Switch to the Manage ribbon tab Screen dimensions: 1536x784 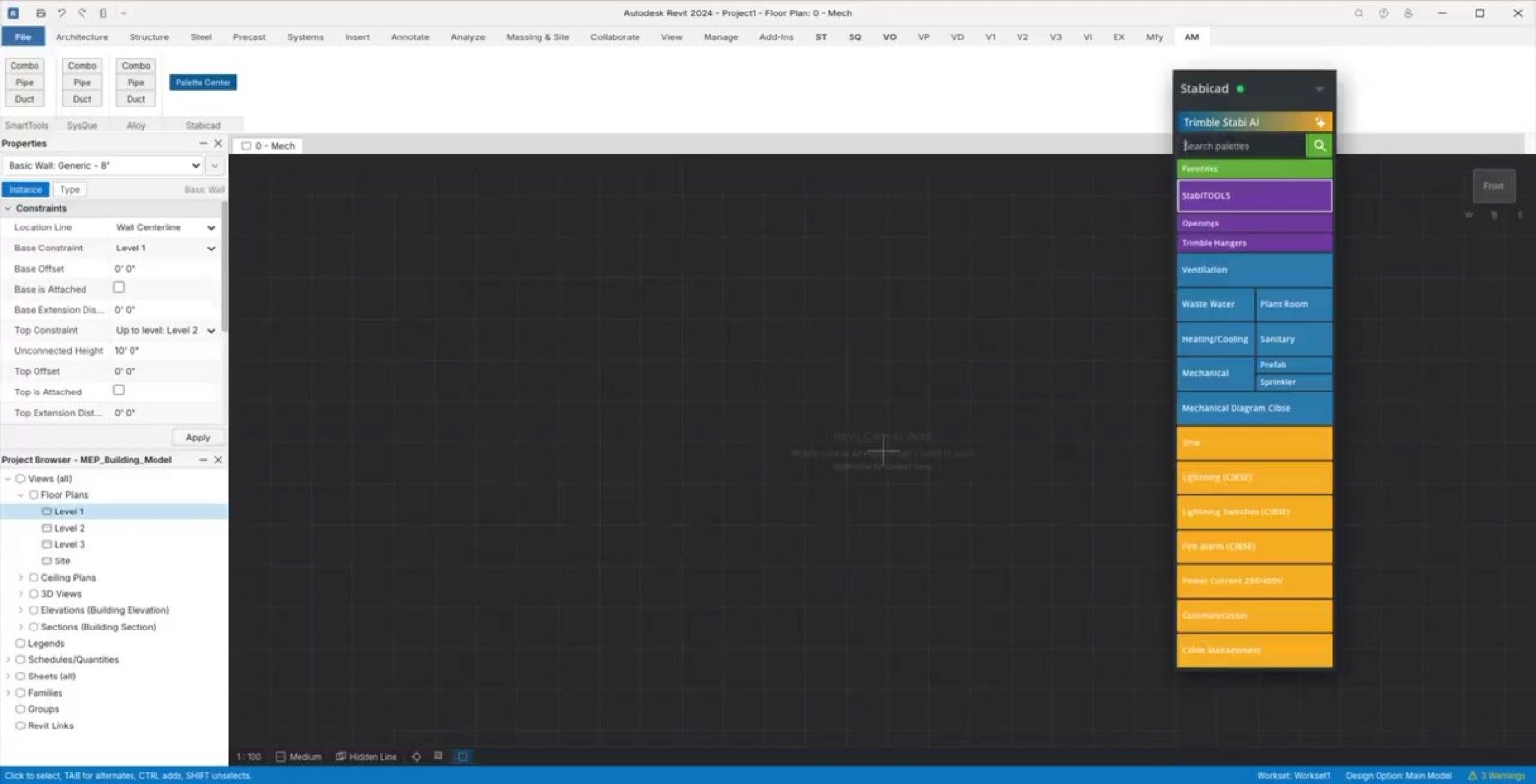tap(721, 37)
